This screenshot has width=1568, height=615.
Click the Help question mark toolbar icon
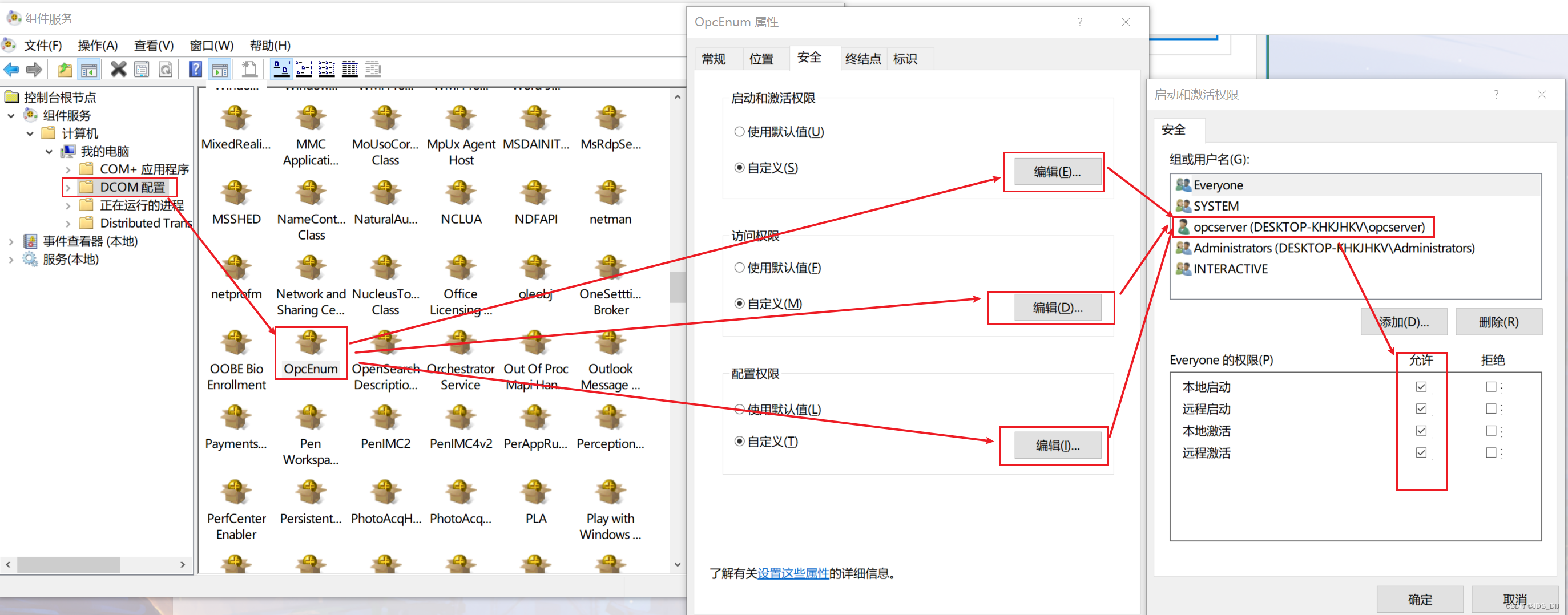(x=195, y=68)
